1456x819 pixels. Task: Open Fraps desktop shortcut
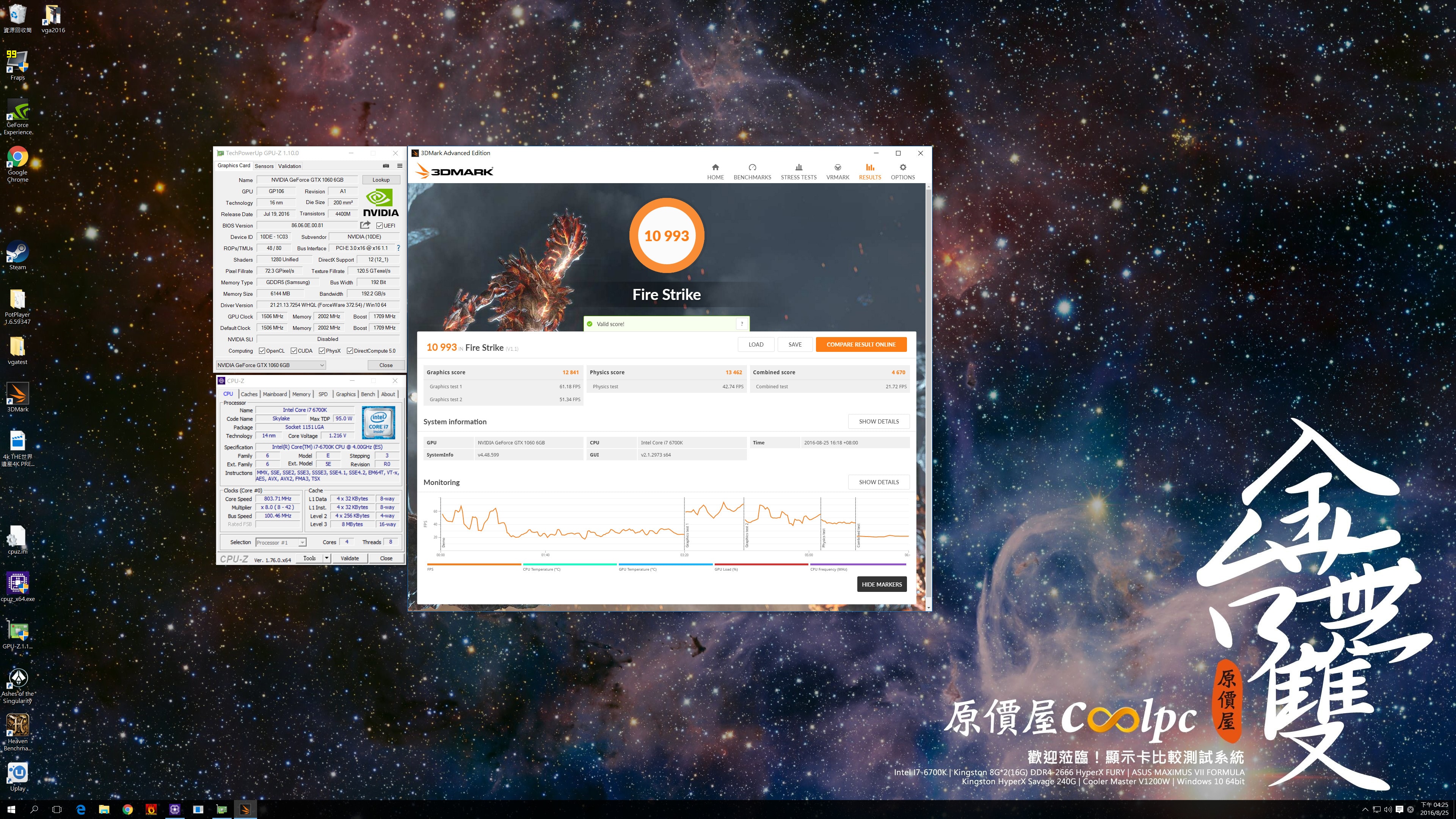(17, 65)
